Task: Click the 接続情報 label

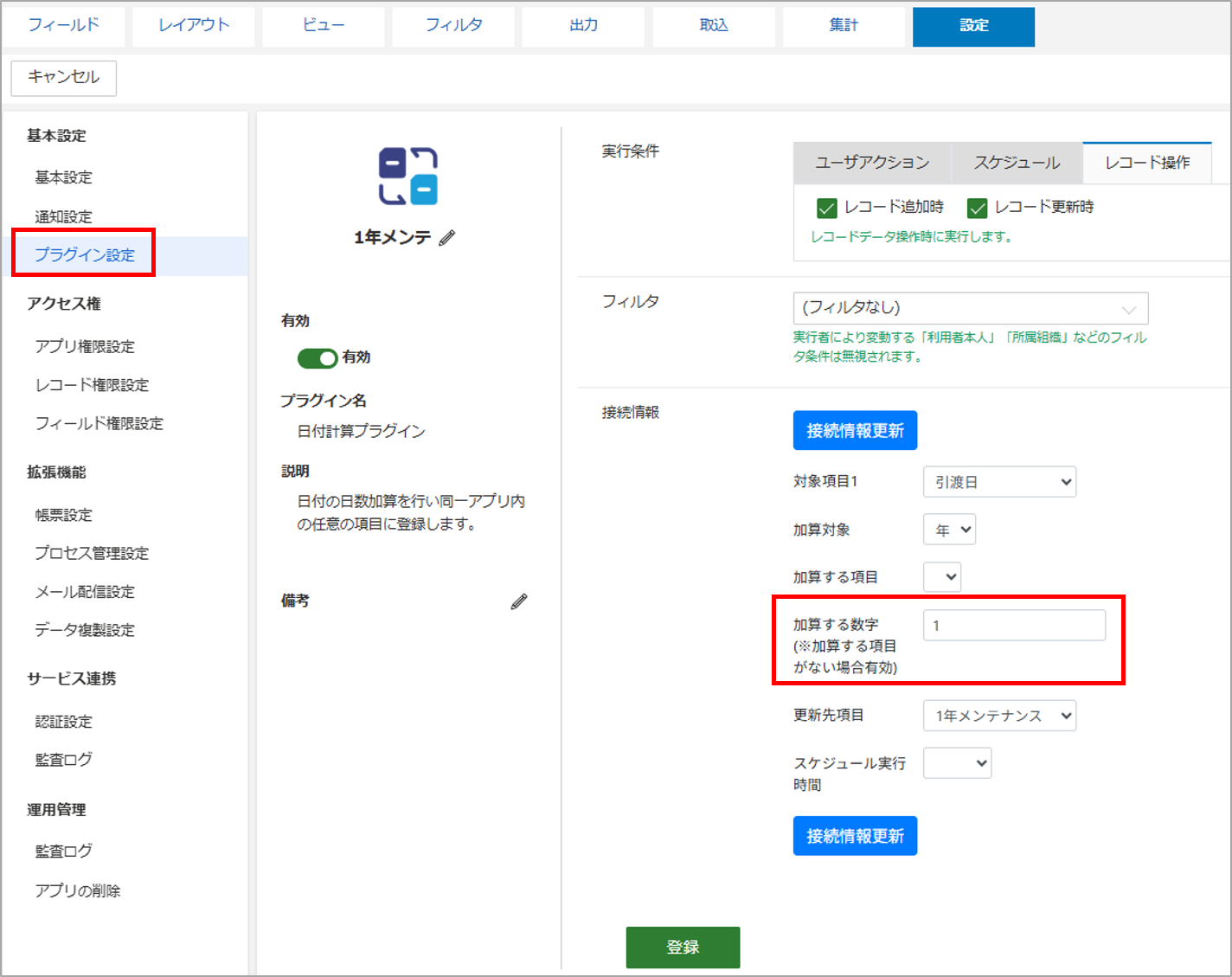Action: click(x=631, y=413)
